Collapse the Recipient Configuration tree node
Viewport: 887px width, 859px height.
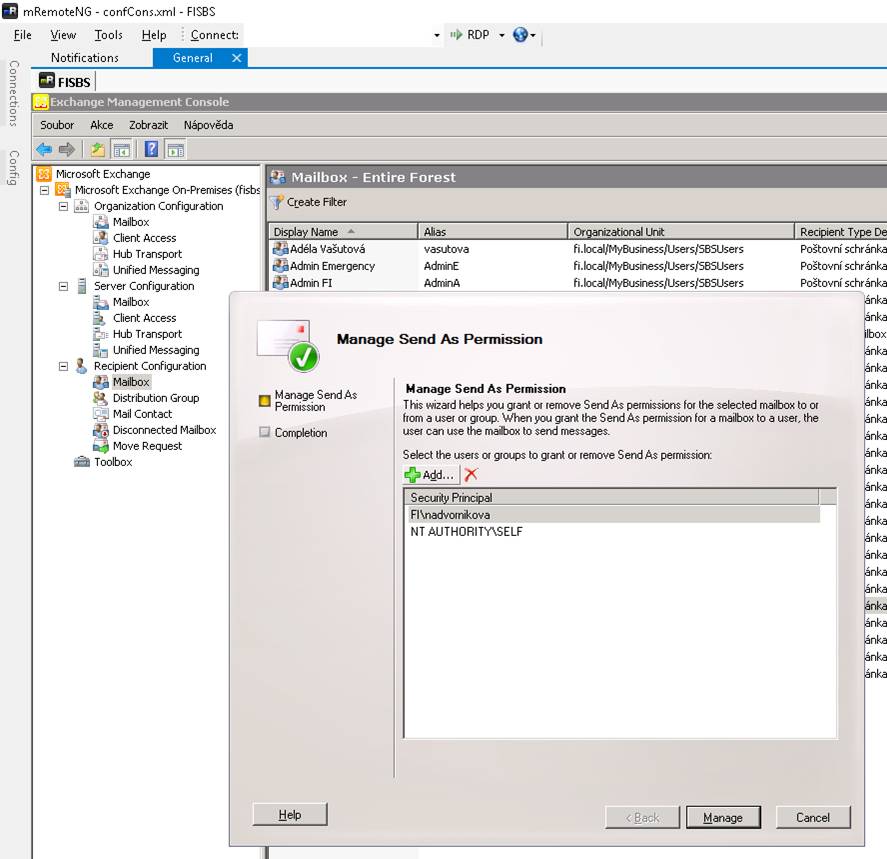pos(63,366)
